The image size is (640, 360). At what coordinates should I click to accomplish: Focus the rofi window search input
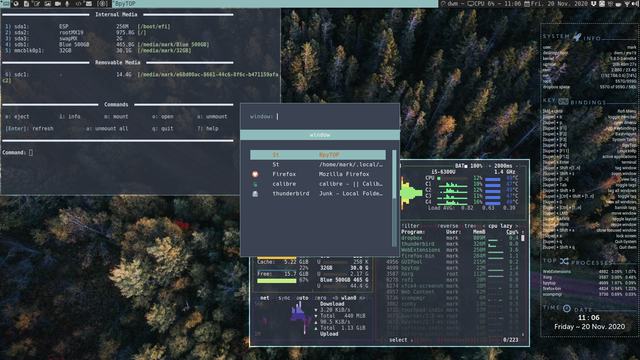point(320,117)
